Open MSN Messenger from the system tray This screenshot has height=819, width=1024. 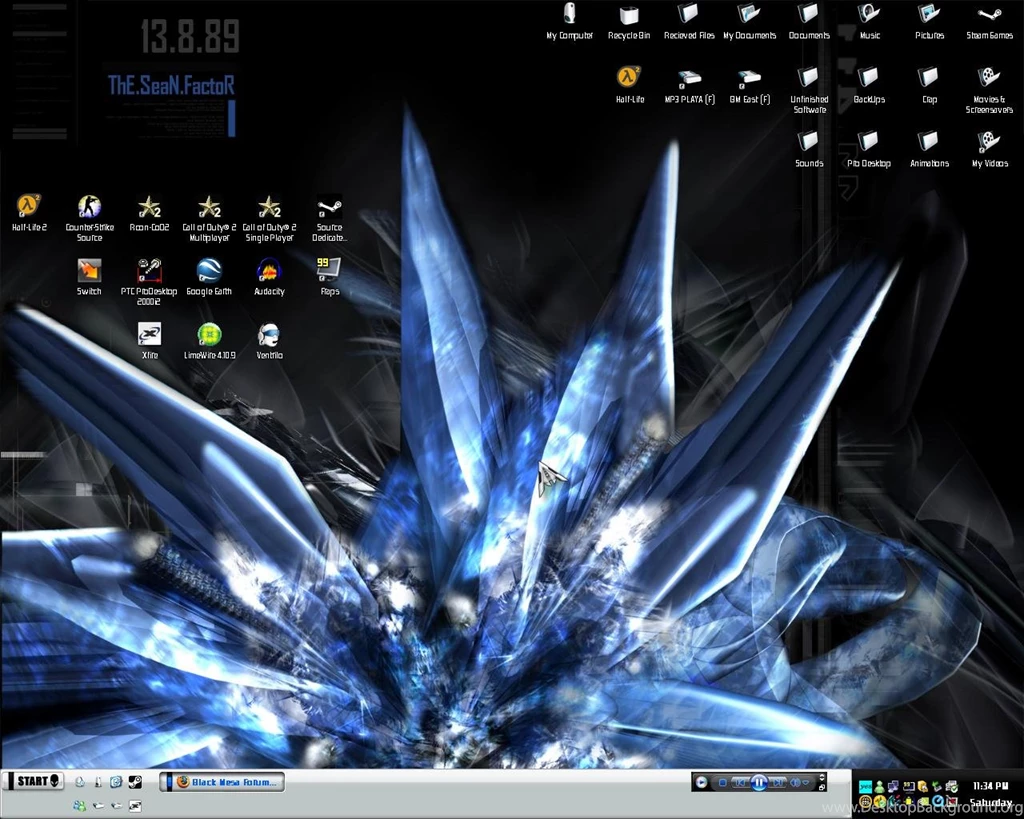[x=879, y=786]
